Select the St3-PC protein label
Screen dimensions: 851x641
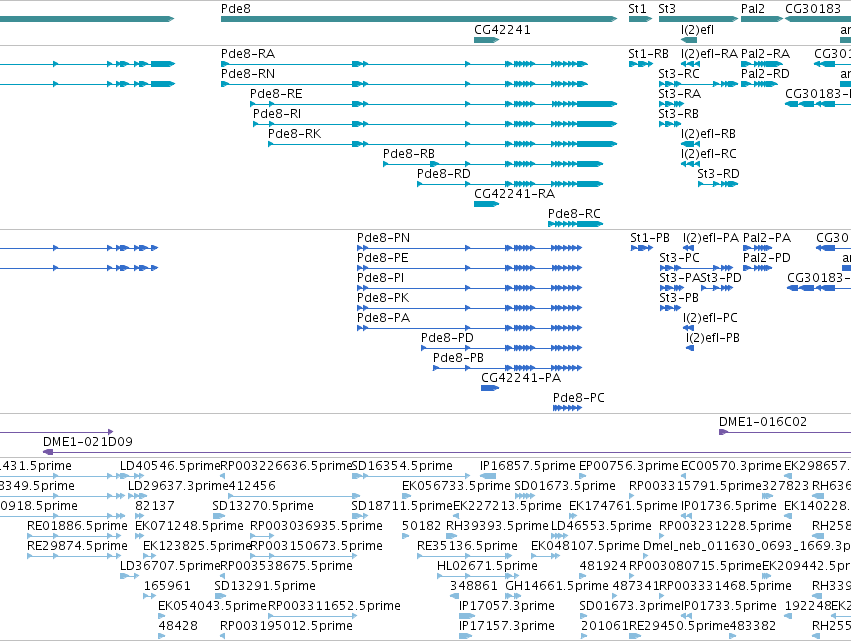click(x=679, y=258)
